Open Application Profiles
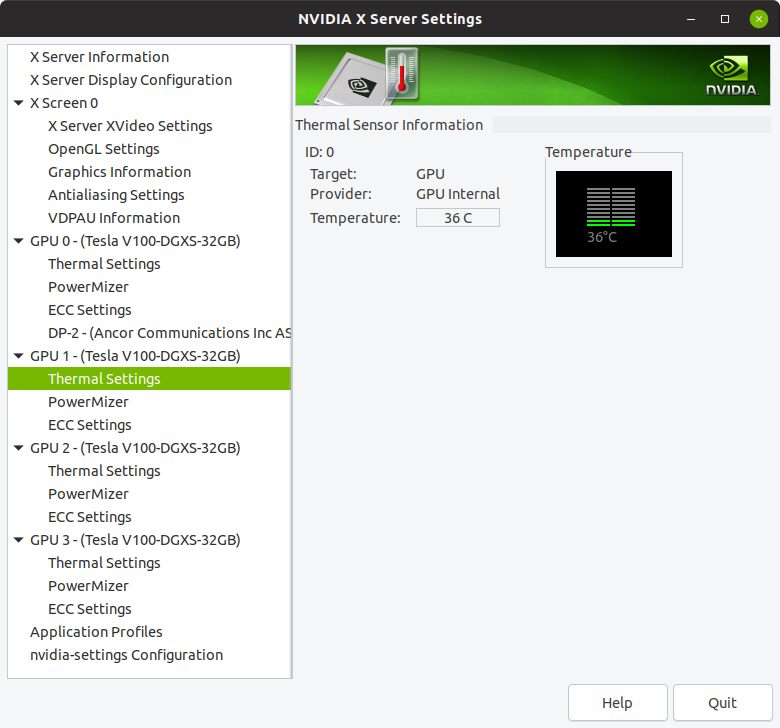The width and height of the screenshot is (780, 728). tap(96, 632)
